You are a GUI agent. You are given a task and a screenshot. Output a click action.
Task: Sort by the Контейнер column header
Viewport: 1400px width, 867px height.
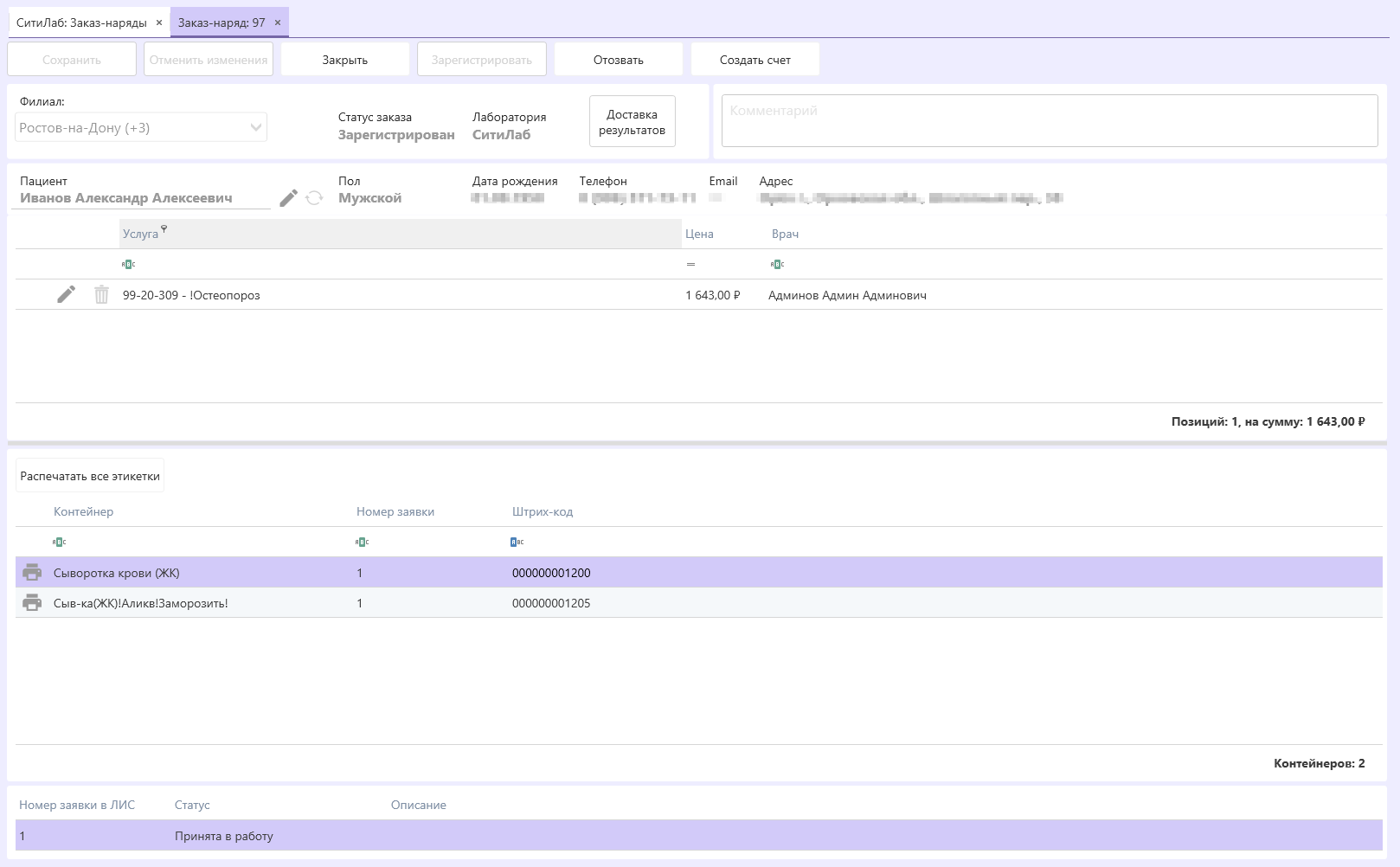pos(83,511)
